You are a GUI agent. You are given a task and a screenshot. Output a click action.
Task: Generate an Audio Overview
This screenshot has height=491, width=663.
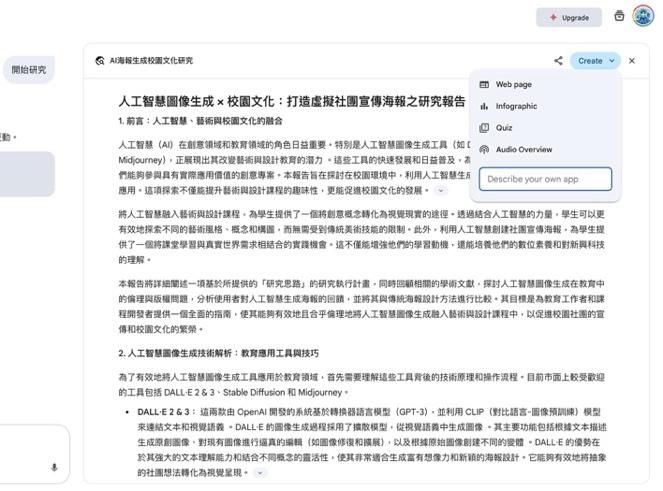coord(523,149)
